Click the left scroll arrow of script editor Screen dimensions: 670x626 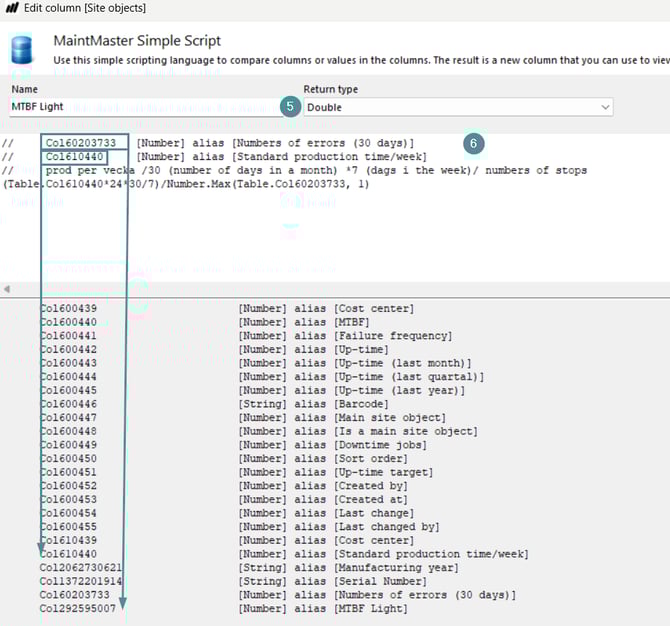tap(7, 289)
